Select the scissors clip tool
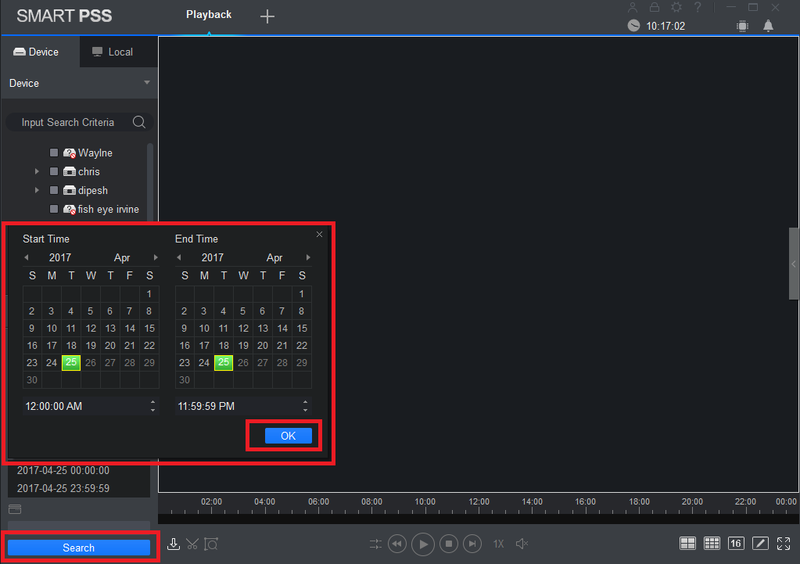800x564 pixels. (192, 544)
